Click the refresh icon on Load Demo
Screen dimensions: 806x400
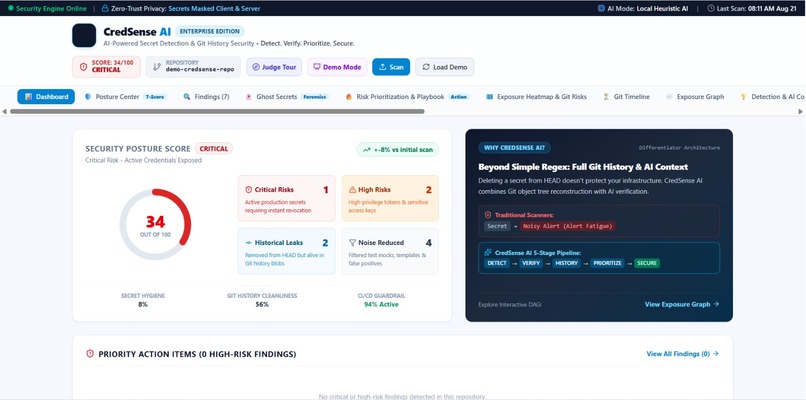pyautogui.click(x=426, y=67)
